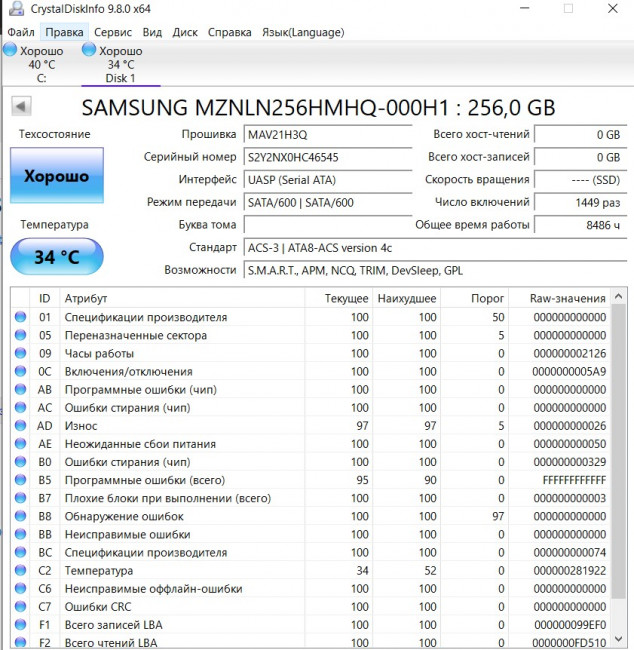
Task: Click the status dot for Обнаружение ошибок
Action: click(x=20, y=516)
